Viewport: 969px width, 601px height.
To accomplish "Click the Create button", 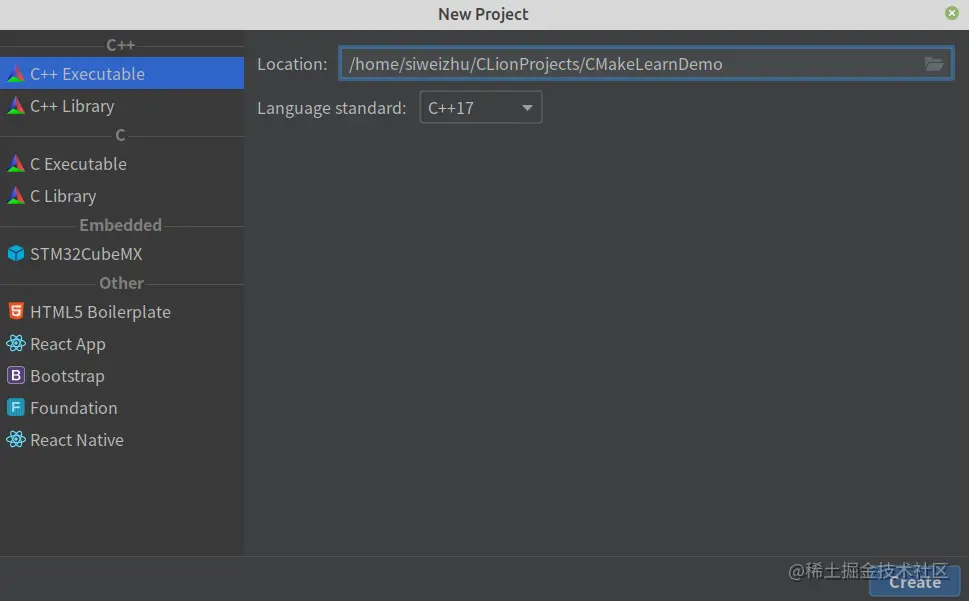I will tap(915, 582).
